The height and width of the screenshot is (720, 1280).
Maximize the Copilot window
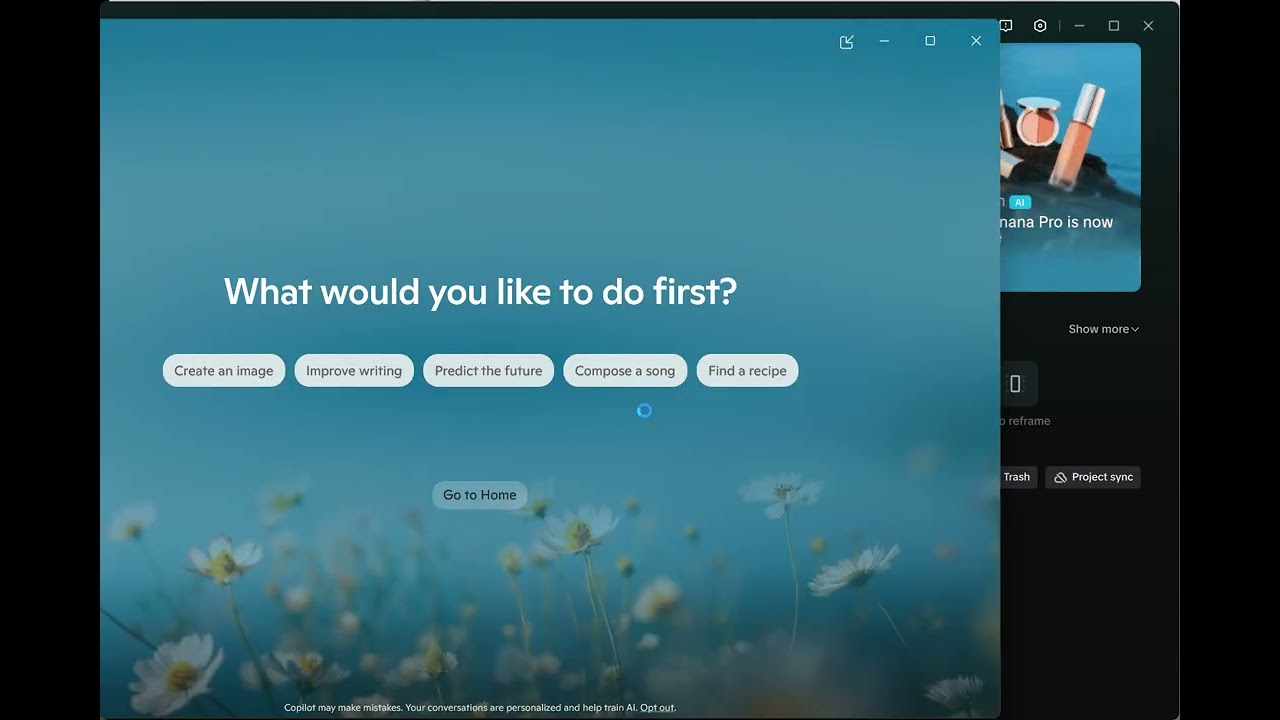(x=930, y=41)
